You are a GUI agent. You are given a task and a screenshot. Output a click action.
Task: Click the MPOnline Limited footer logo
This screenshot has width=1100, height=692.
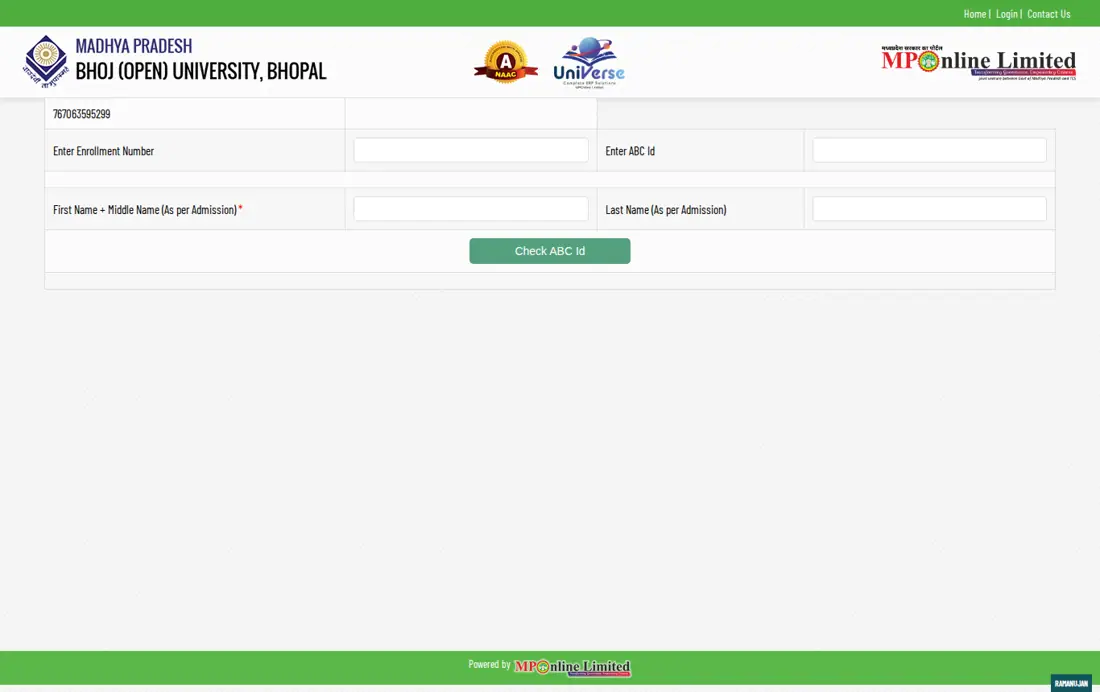(x=572, y=667)
